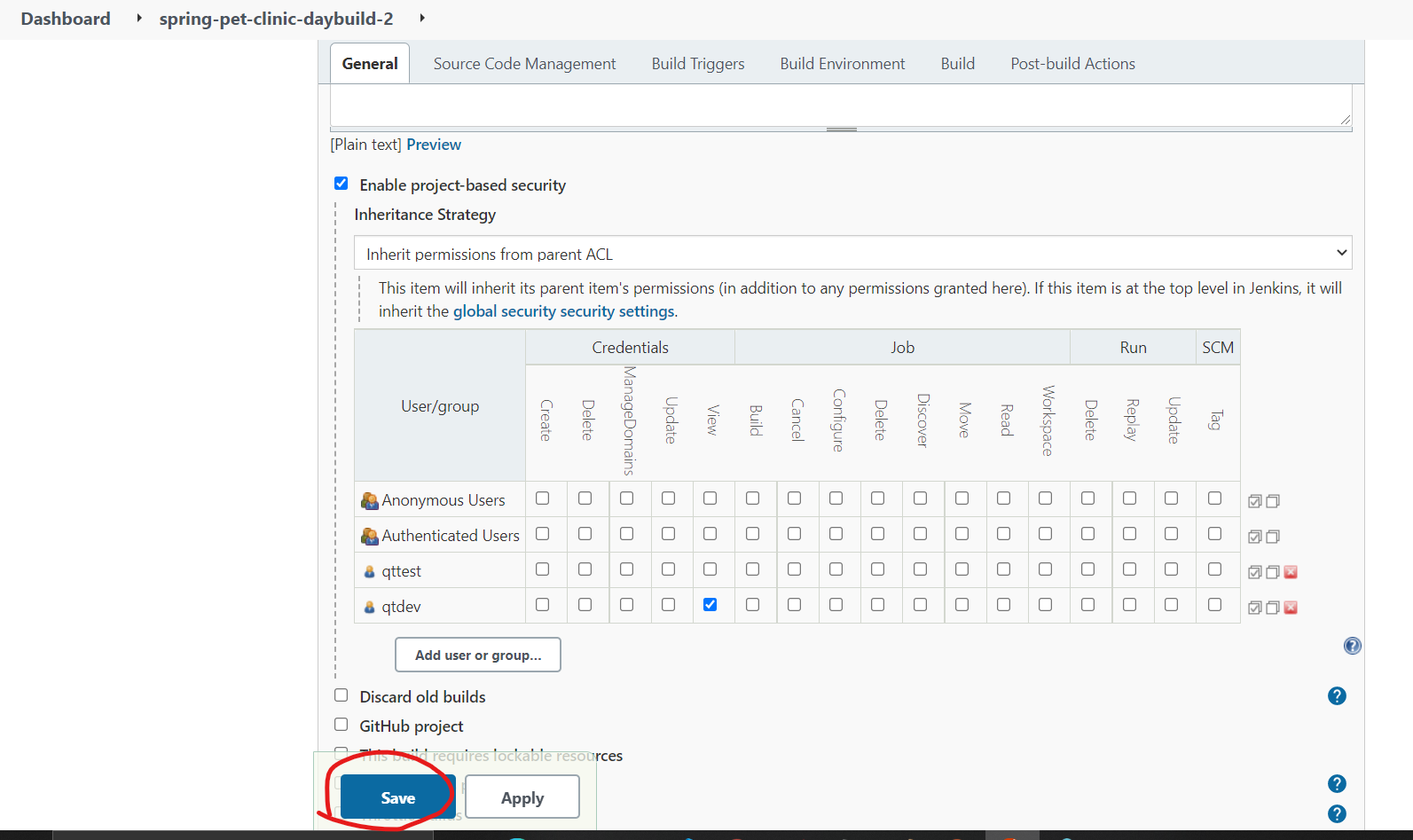Unselect all permissions for qttest row
Image resolution: width=1413 pixels, height=840 pixels.
click(1273, 572)
